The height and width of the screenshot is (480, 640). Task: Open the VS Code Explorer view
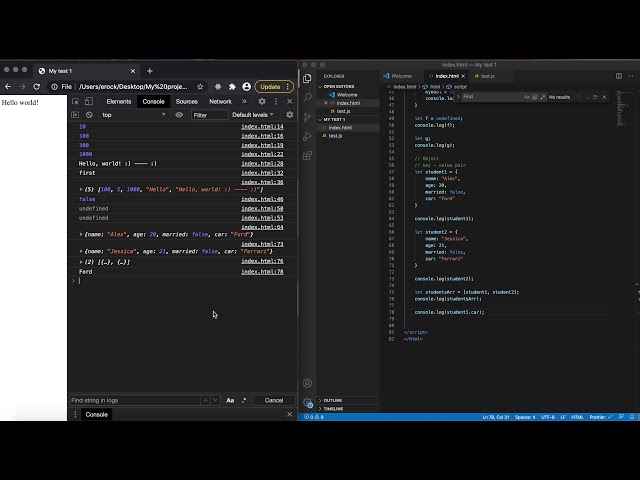(x=307, y=78)
